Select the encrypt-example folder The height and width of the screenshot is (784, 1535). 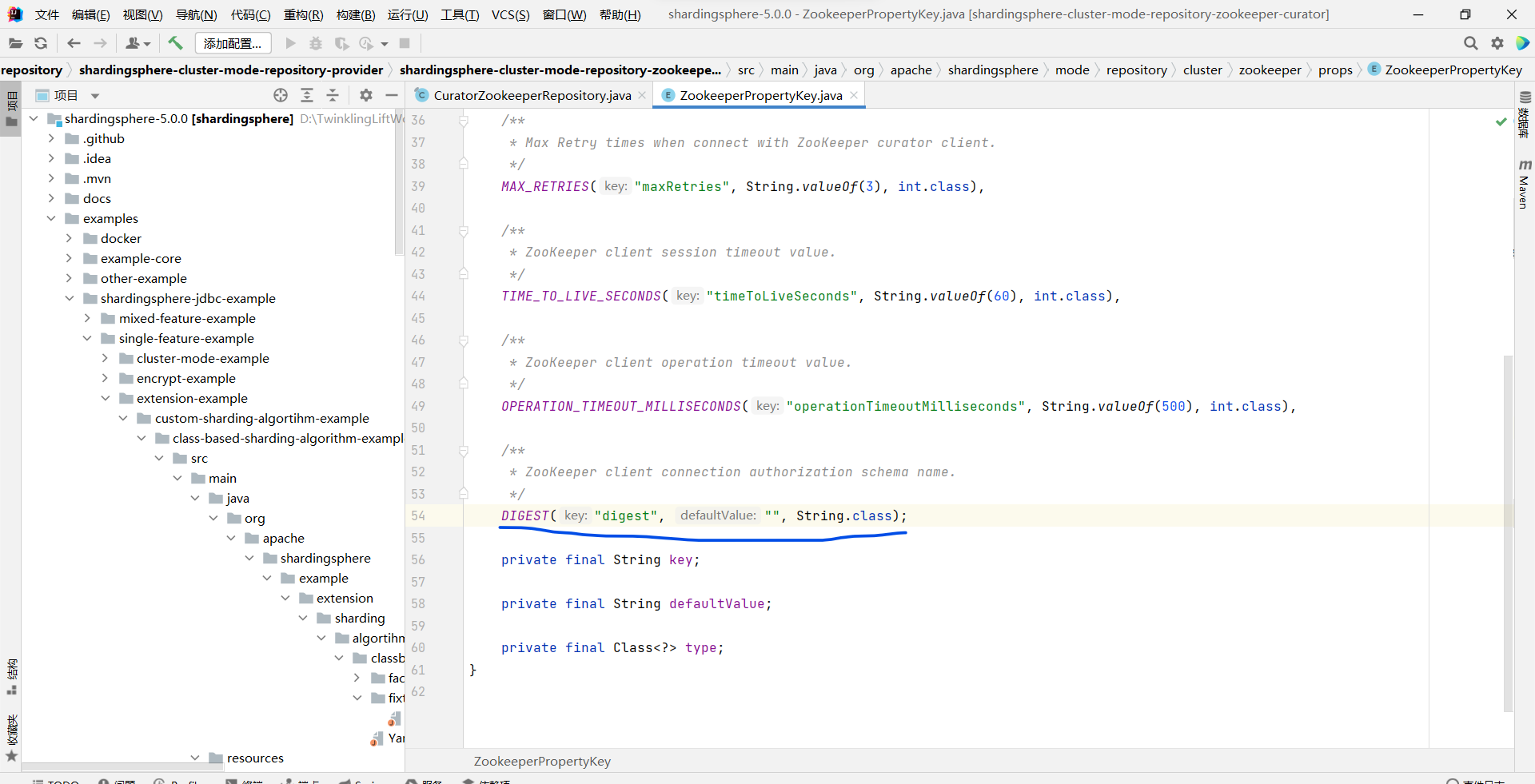tap(185, 378)
